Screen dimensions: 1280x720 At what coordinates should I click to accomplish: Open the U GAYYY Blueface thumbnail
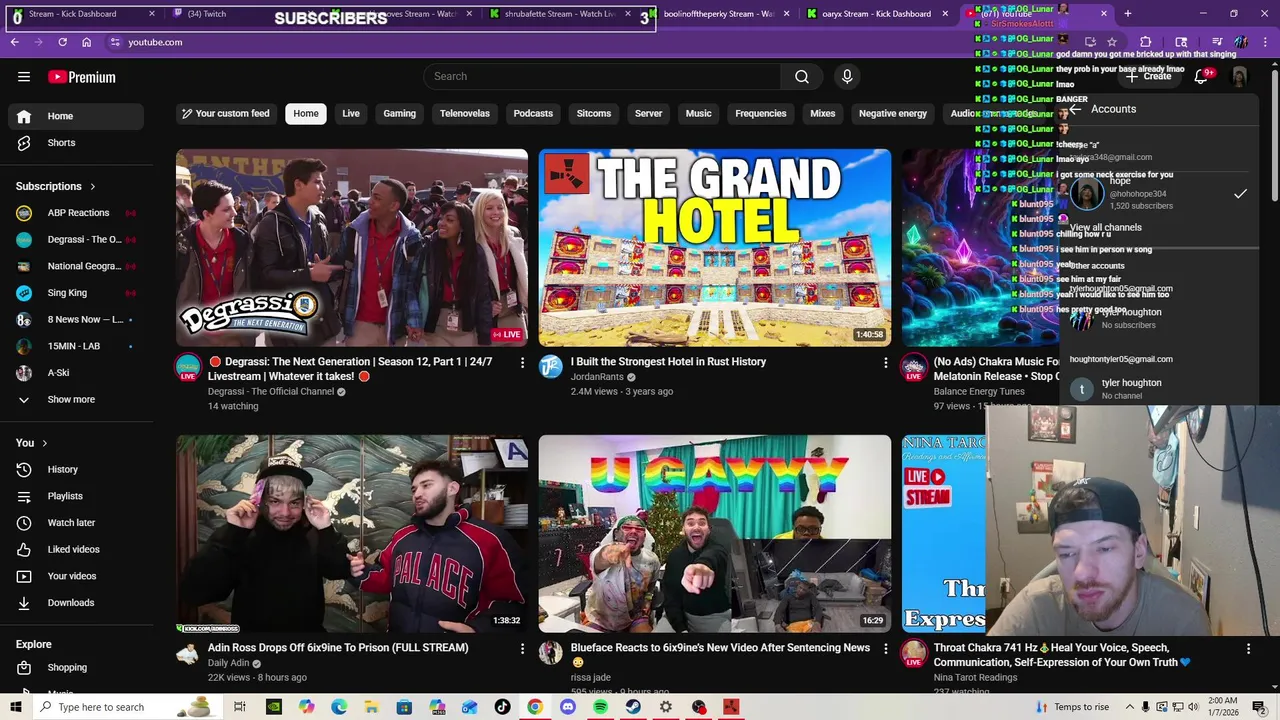[x=714, y=533]
